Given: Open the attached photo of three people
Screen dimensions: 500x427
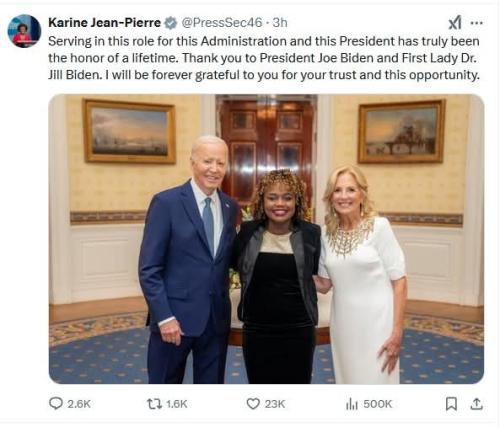Looking at the screenshot, I should click(x=266, y=239).
